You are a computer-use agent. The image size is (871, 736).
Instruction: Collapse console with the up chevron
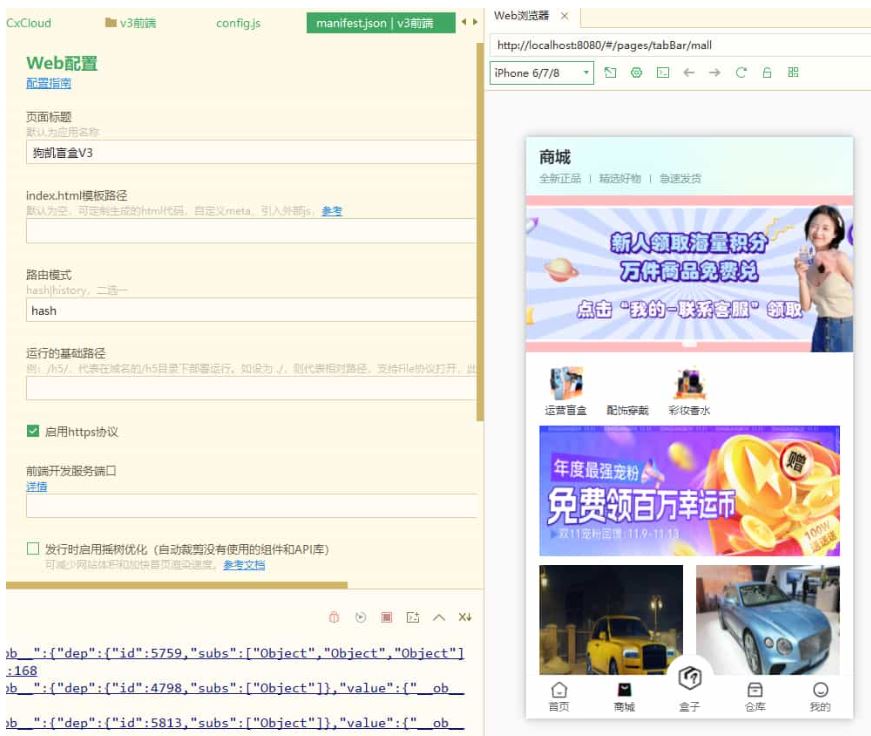click(438, 617)
